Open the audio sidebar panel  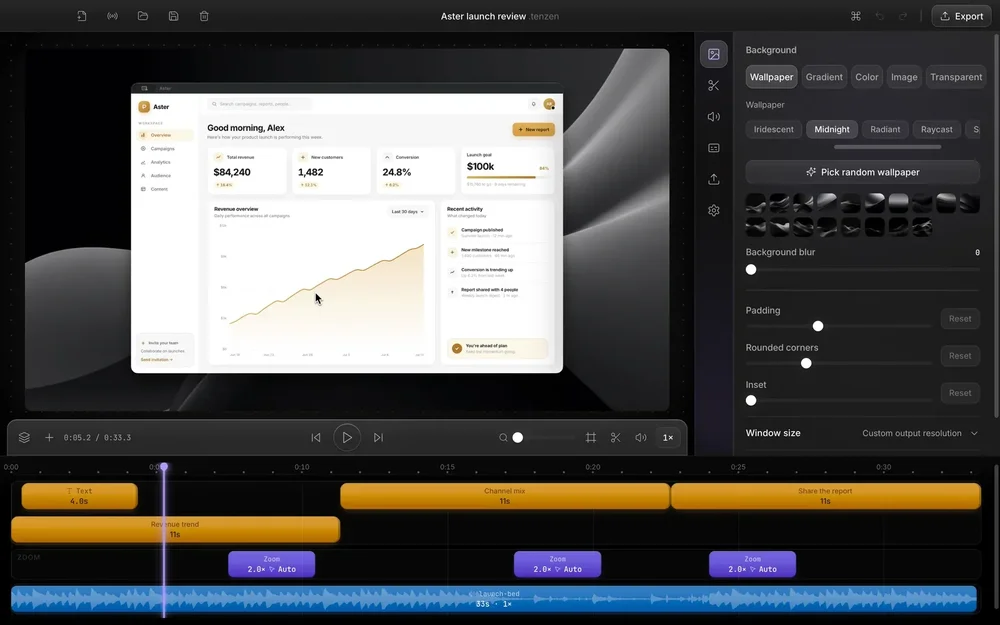(714, 117)
